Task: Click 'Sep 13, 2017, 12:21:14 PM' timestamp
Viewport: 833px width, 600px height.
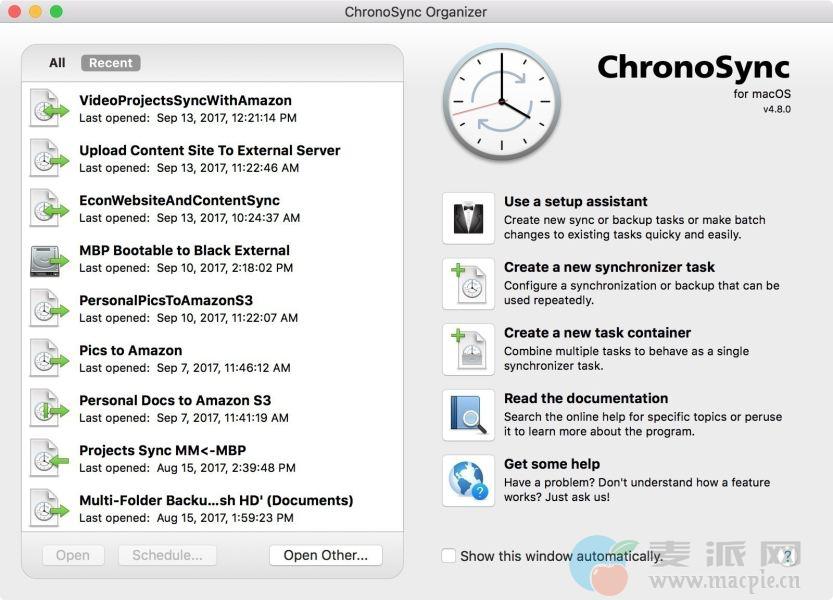Action: coord(227,118)
